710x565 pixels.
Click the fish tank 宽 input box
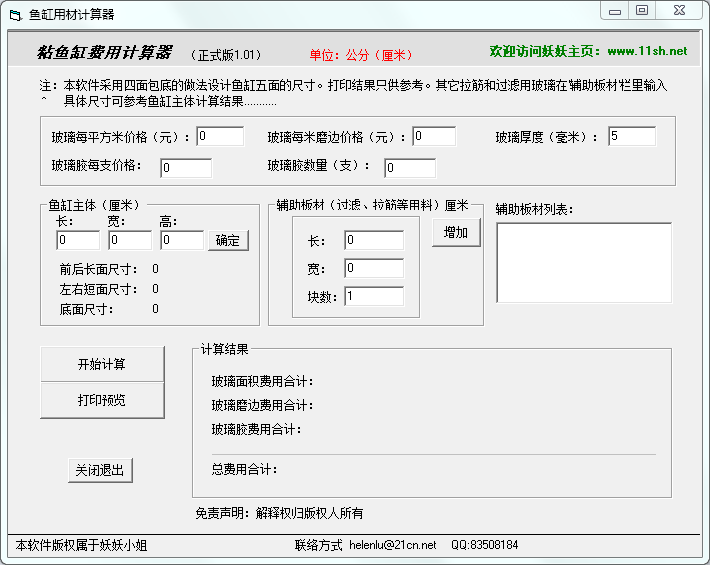130,240
